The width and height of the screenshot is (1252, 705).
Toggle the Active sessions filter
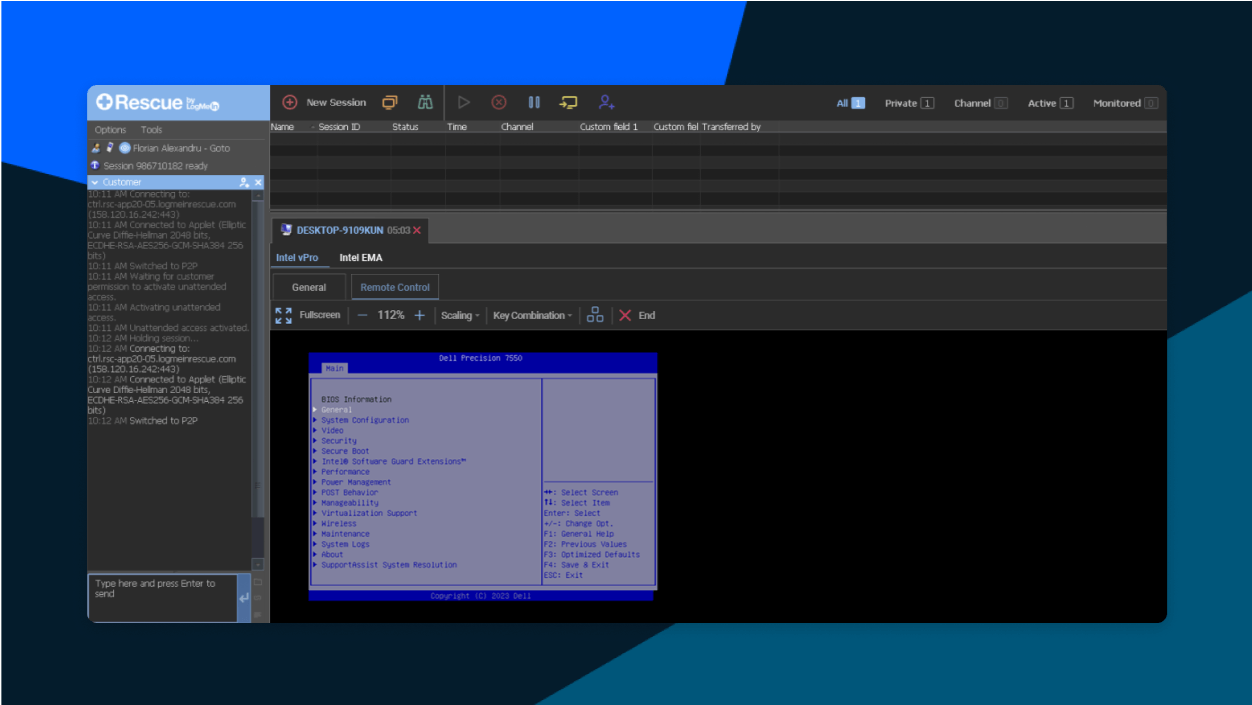click(1050, 102)
